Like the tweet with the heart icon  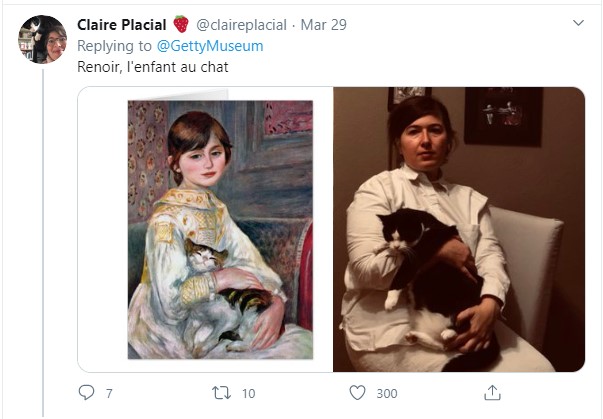click(x=357, y=393)
